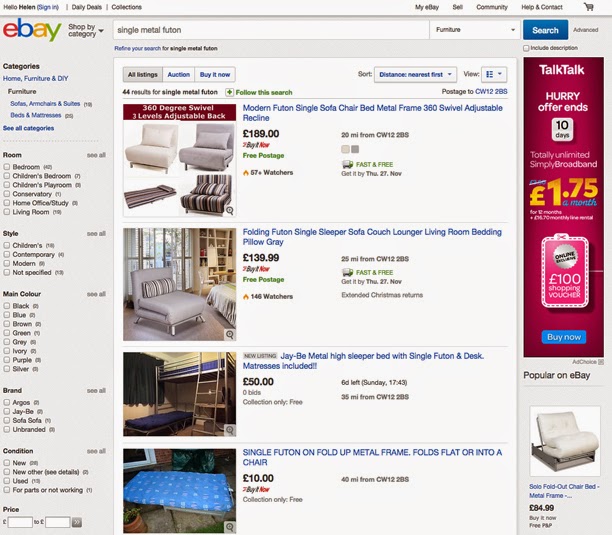
Task: Switch to the Auction tab
Action: tap(178, 74)
